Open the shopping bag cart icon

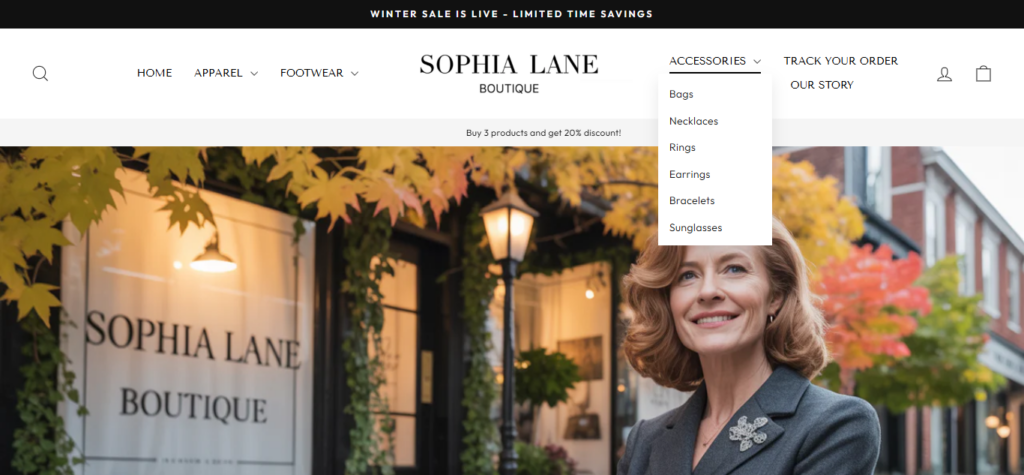984,73
